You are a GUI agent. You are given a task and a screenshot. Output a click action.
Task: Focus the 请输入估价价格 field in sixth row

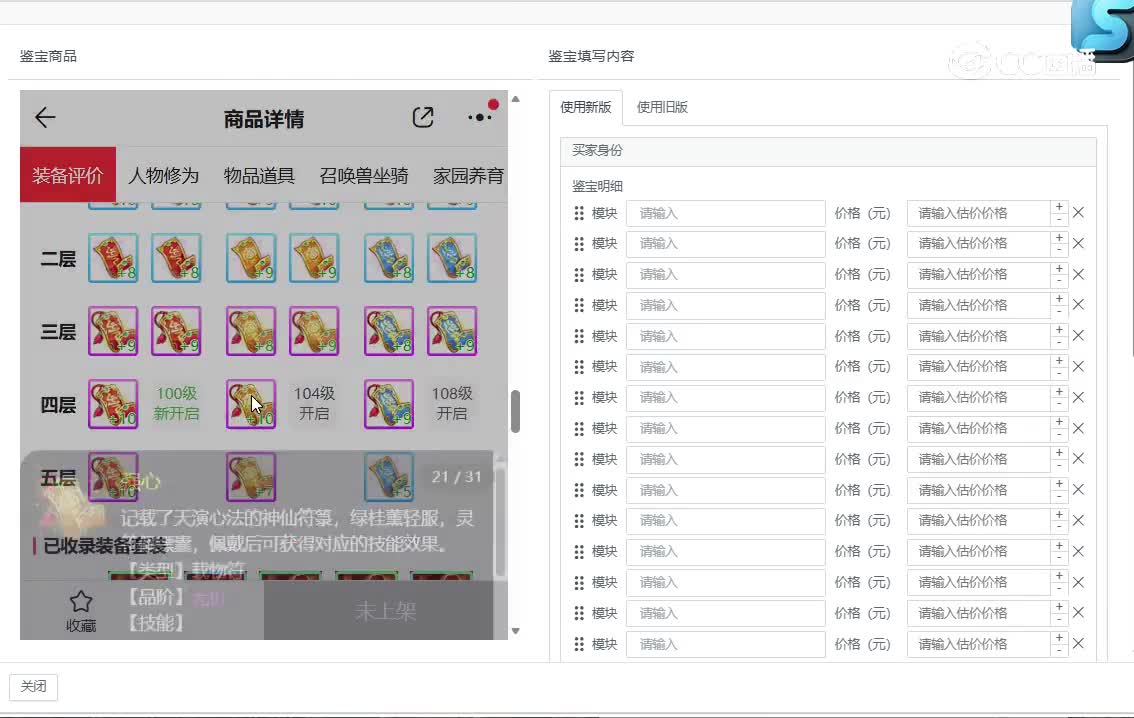coord(978,367)
